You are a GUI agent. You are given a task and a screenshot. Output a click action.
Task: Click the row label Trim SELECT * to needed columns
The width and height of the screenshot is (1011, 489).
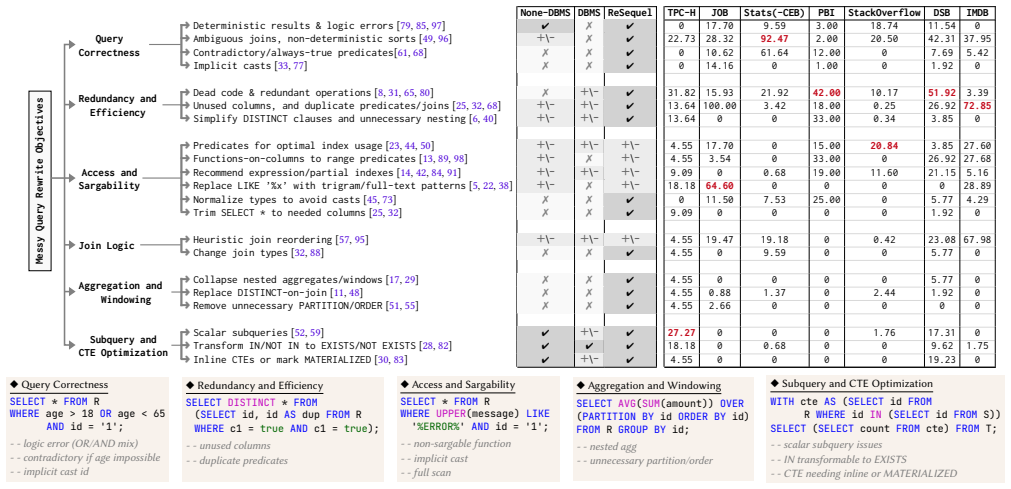[279, 212]
